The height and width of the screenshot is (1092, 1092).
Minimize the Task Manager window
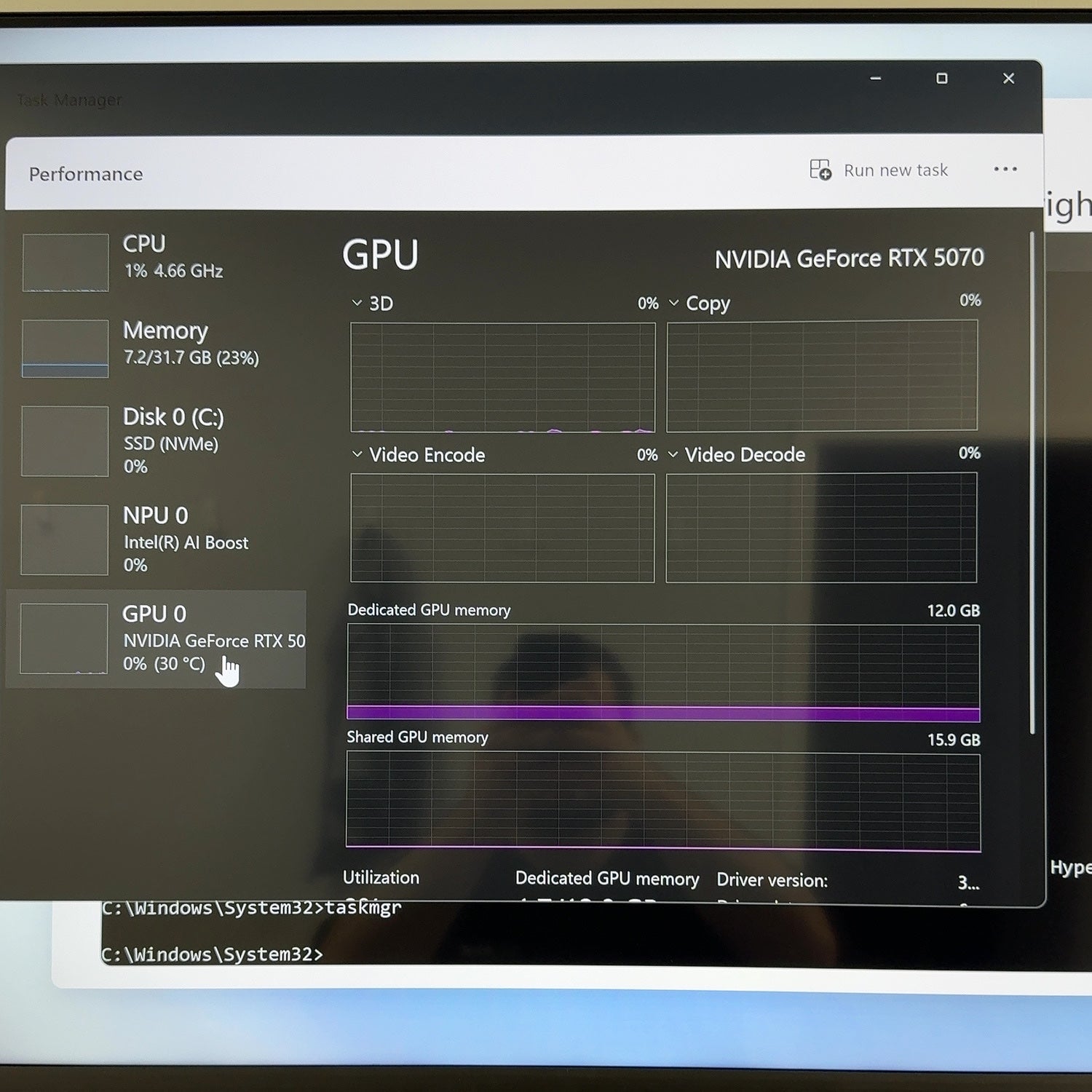(x=876, y=78)
